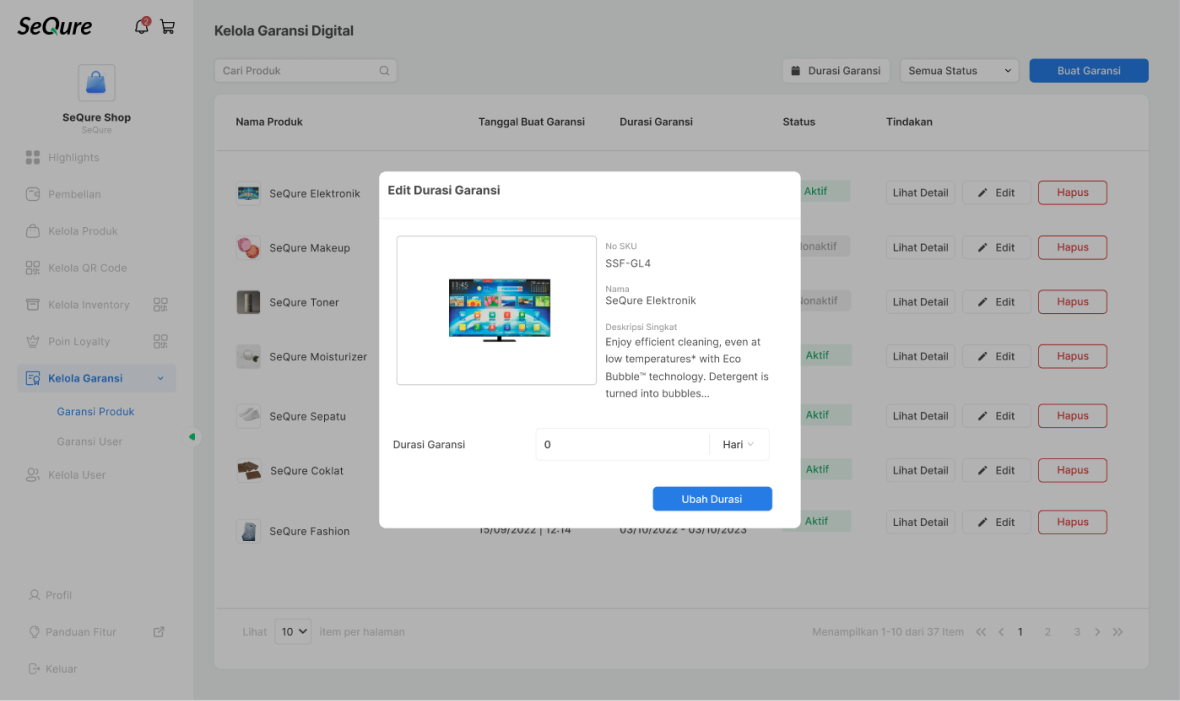Open Kelola QR Code menu
Screen dimensions: 1180x701
[87, 268]
